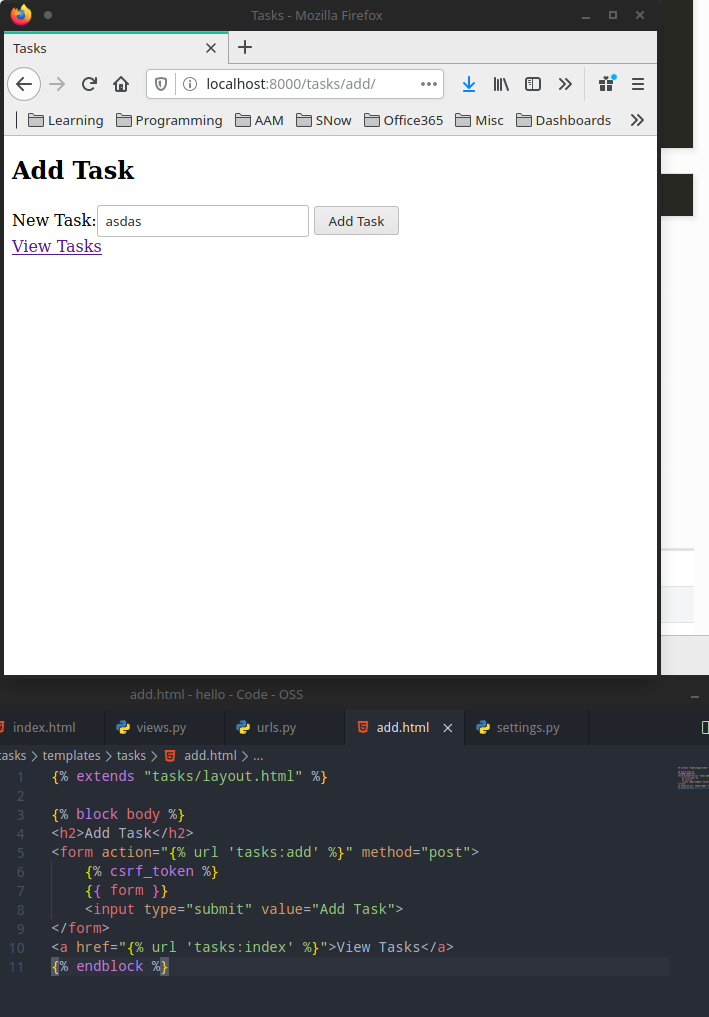Open the Dashboards bookmarks folder
The height and width of the screenshot is (1017, 709).
(564, 120)
